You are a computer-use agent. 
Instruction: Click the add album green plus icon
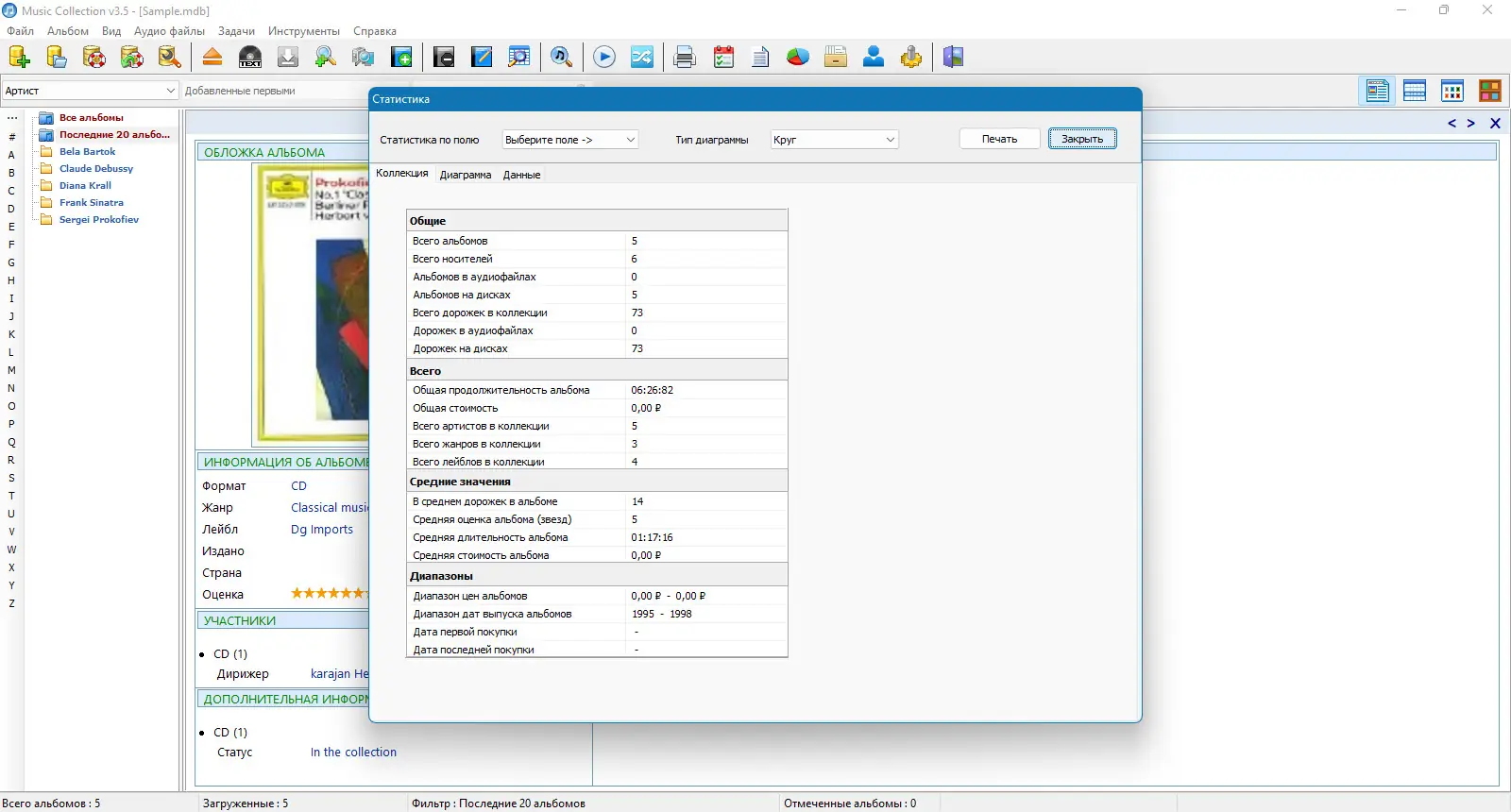coord(401,58)
